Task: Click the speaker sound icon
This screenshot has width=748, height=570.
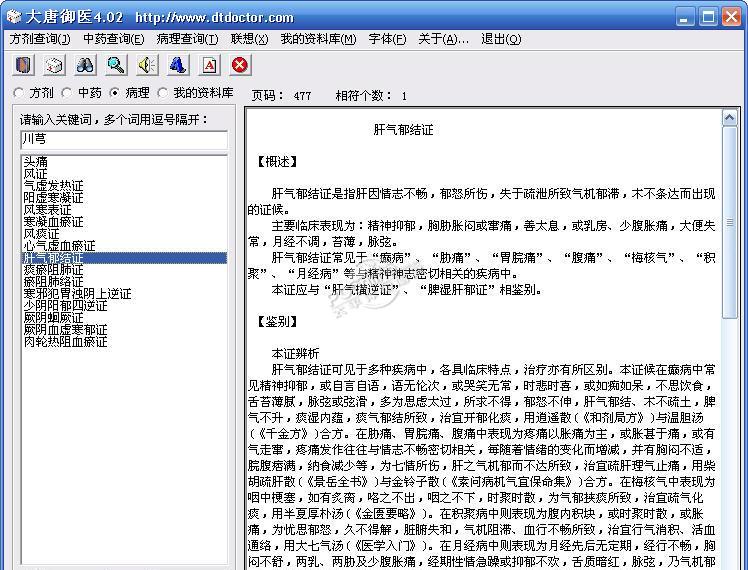Action: [147, 65]
